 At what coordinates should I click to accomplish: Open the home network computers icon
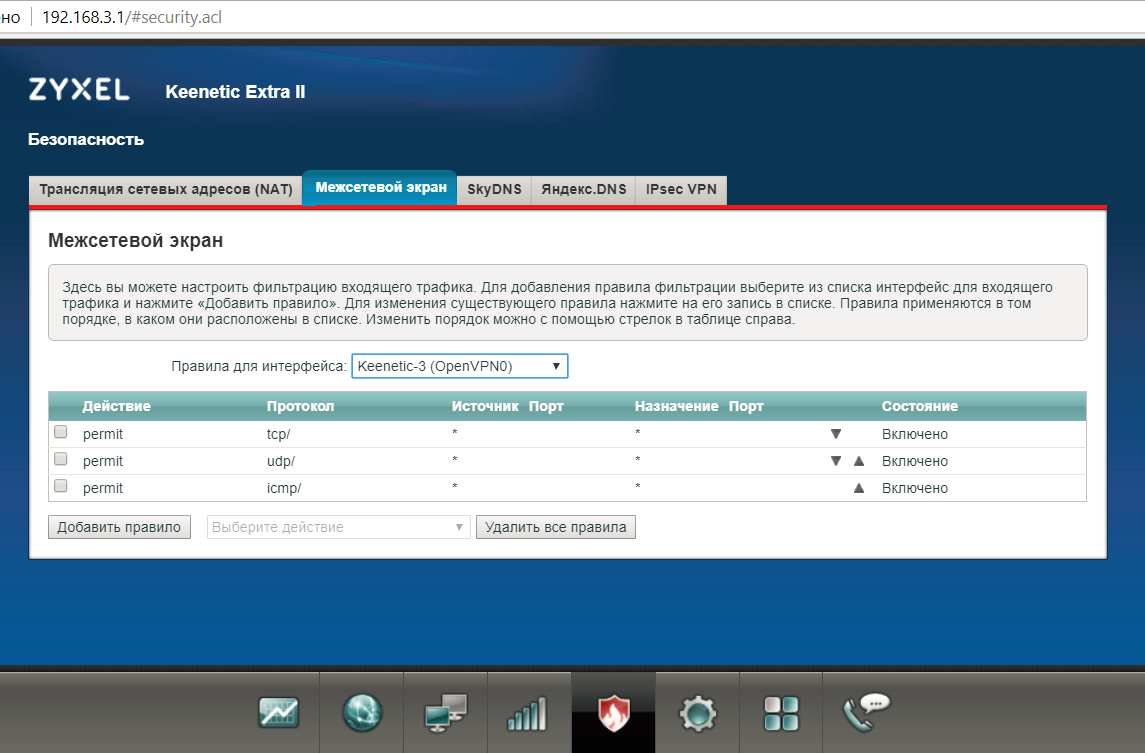445,713
